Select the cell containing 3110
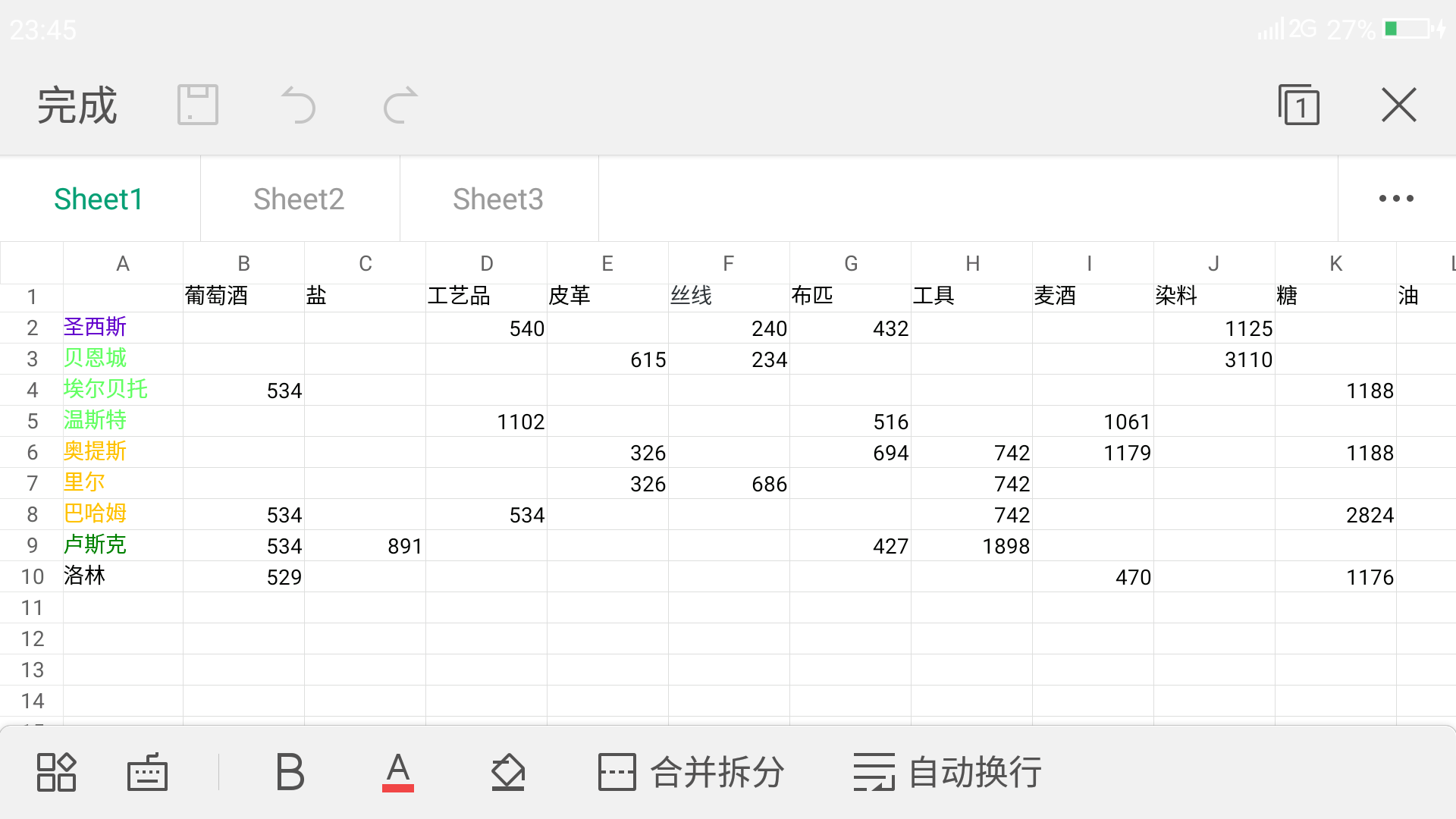1456x819 pixels. coord(1214,359)
